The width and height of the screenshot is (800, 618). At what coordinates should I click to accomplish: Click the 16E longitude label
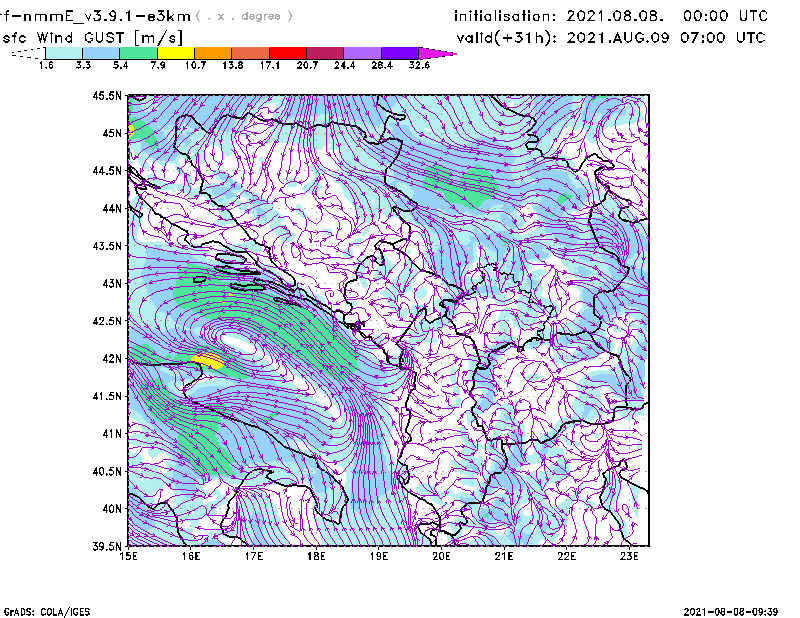click(x=191, y=556)
